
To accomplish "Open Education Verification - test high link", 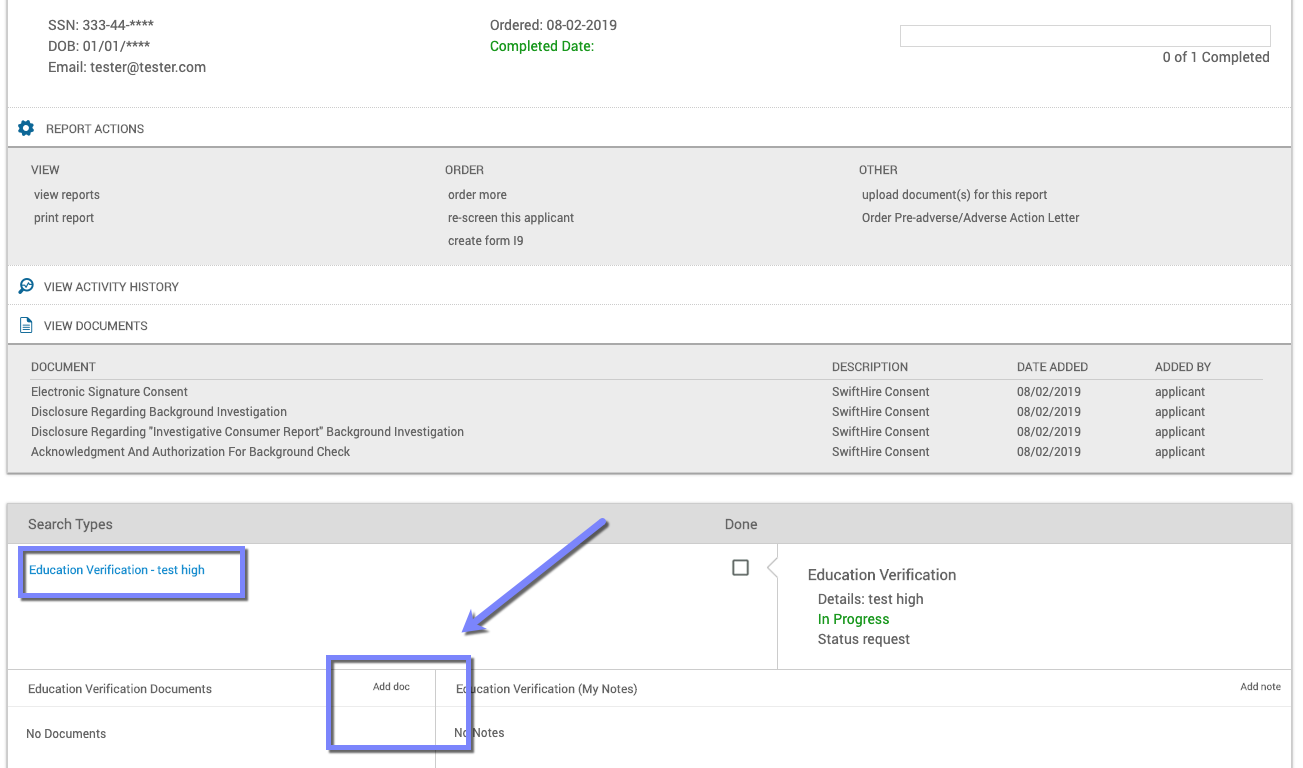I will [117, 570].
